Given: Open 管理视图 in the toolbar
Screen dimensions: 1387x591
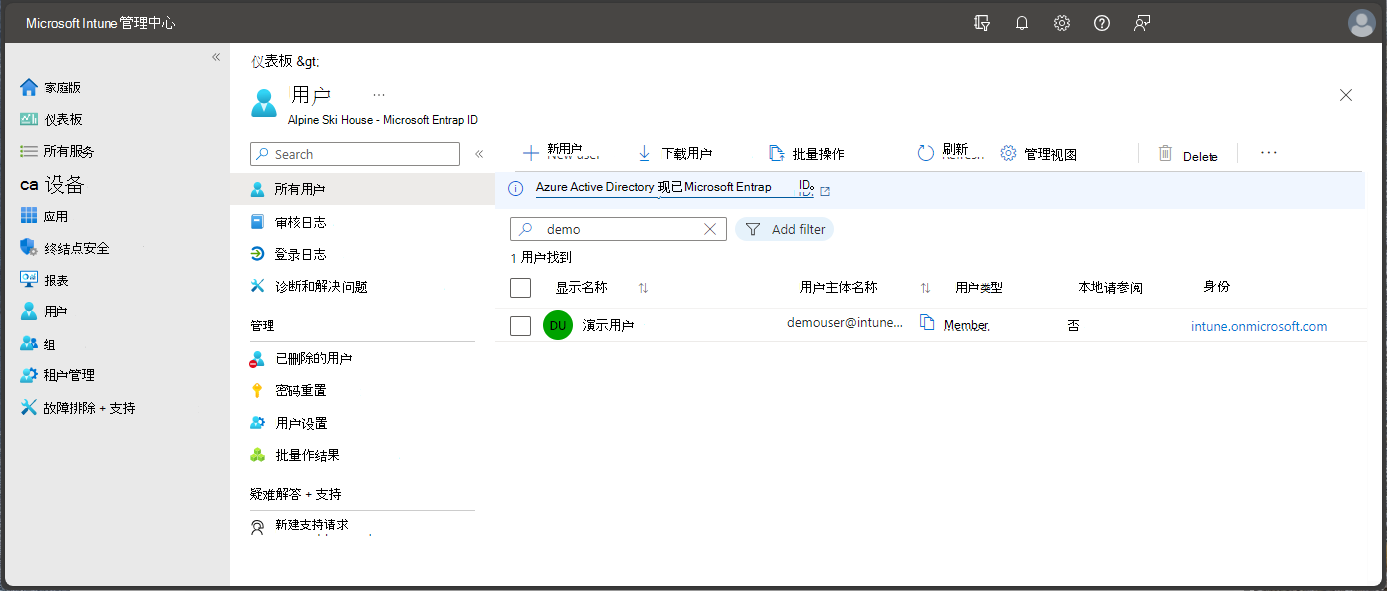Looking at the screenshot, I should (x=1038, y=153).
